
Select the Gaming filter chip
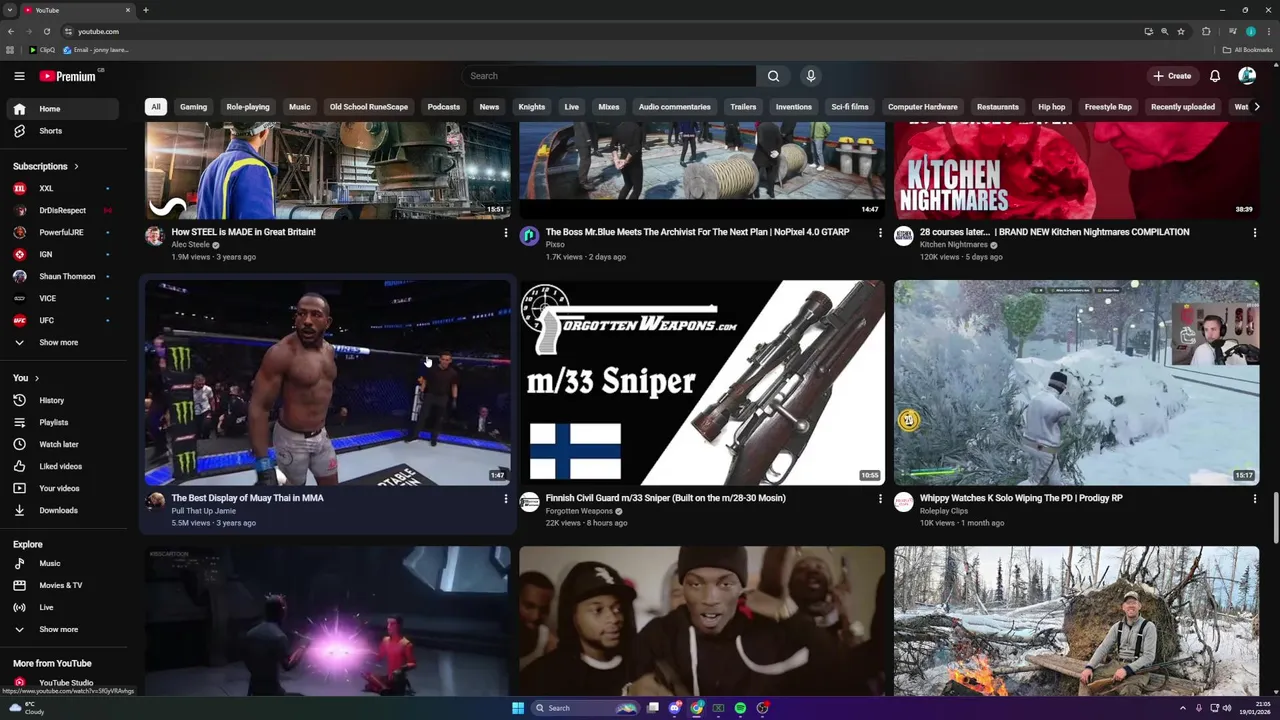[x=193, y=107]
